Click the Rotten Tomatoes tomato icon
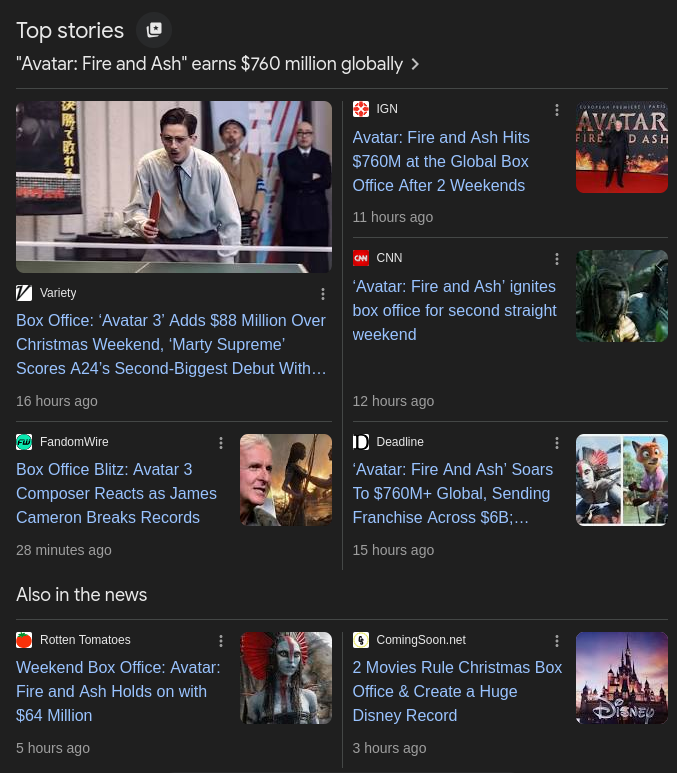 coord(24,640)
